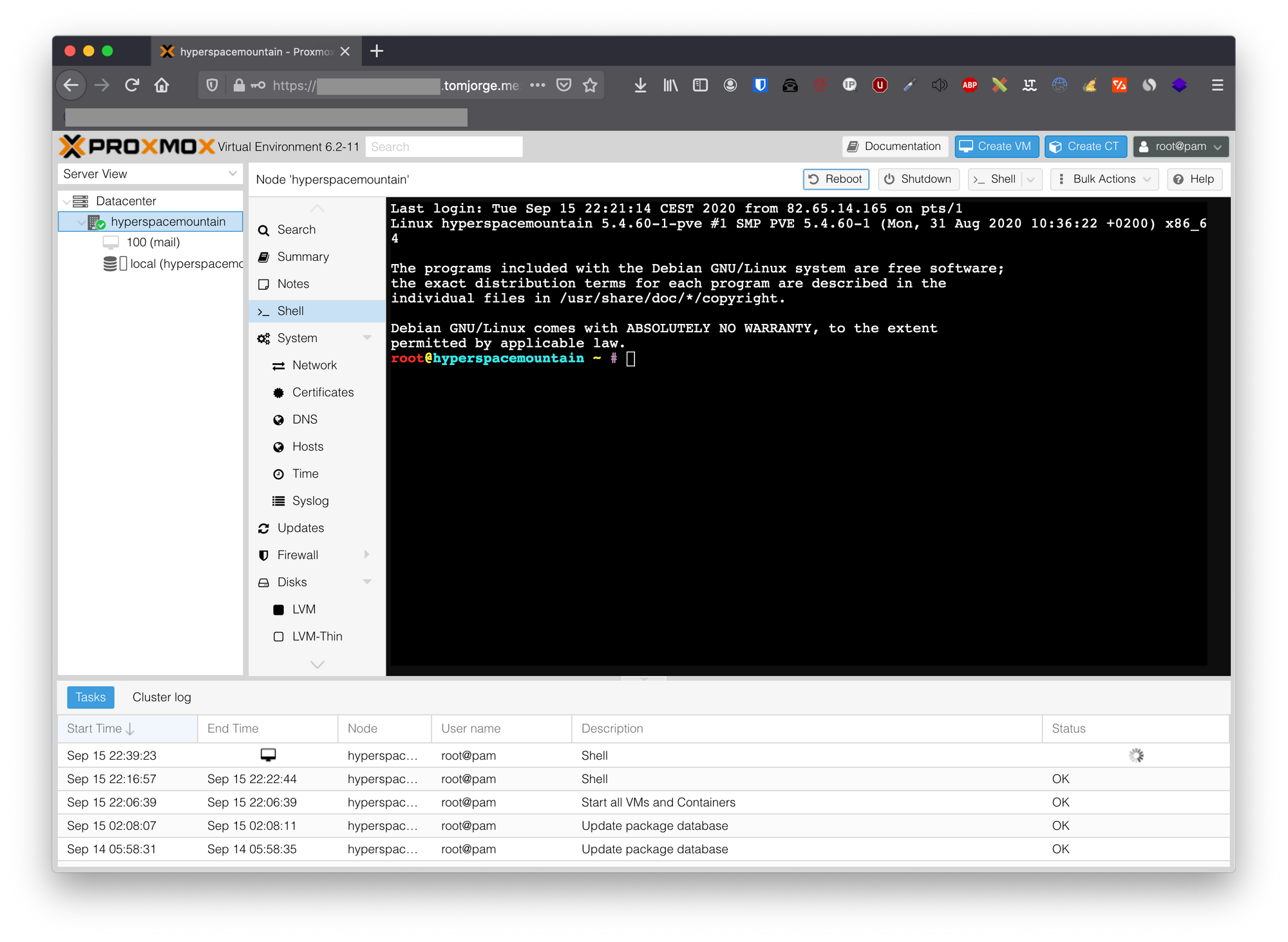Click the site padlock icon
The image size is (1288, 942).
click(x=239, y=85)
